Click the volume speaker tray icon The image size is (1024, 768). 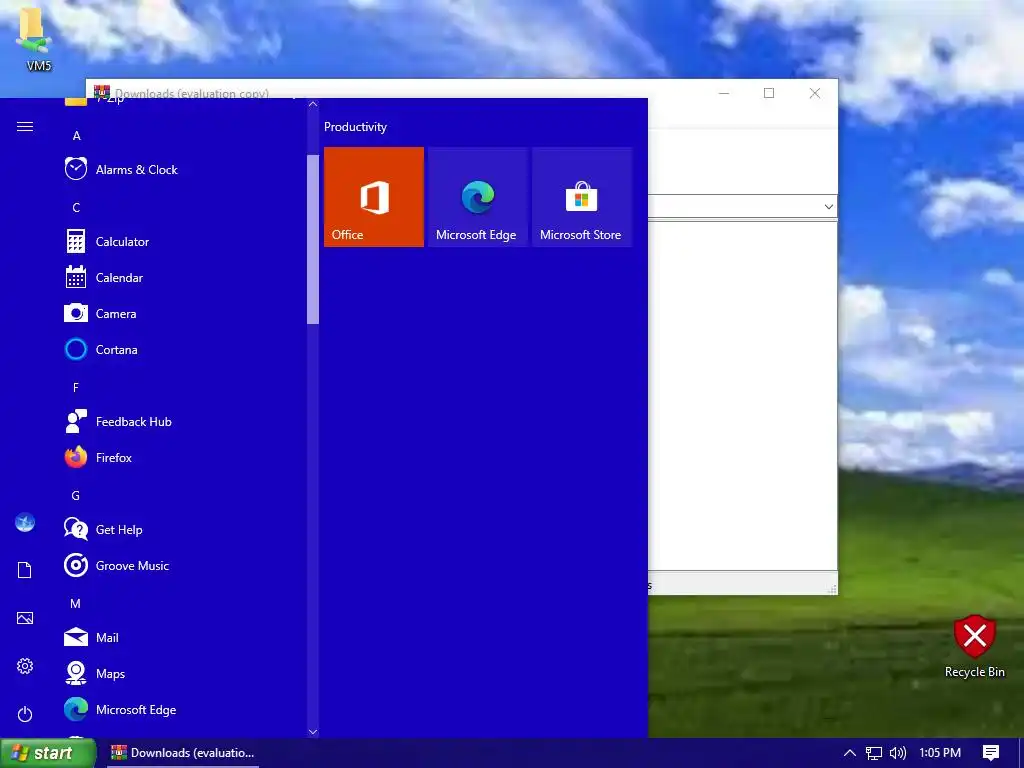pyautogui.click(x=898, y=753)
